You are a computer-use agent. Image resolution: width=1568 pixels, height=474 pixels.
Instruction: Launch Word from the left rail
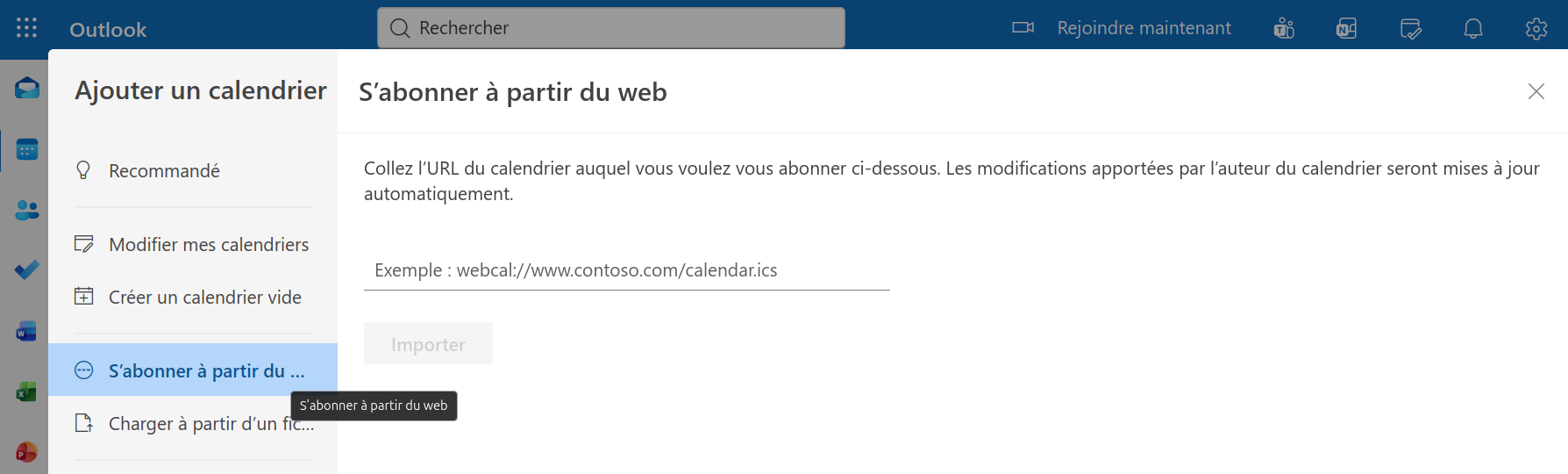[26, 331]
